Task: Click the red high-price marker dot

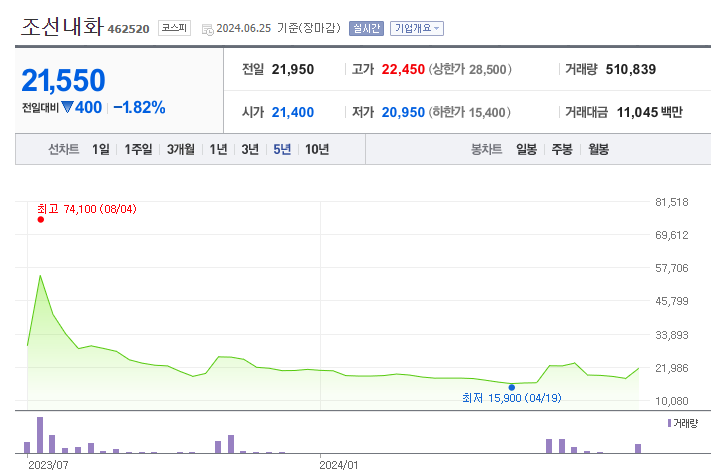Action: [x=41, y=220]
